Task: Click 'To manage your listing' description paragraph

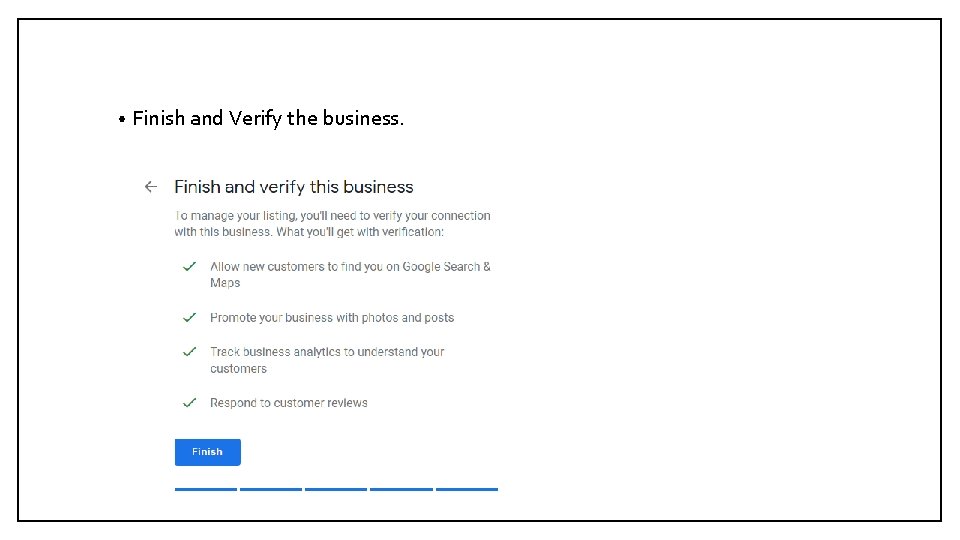Action: (332, 223)
